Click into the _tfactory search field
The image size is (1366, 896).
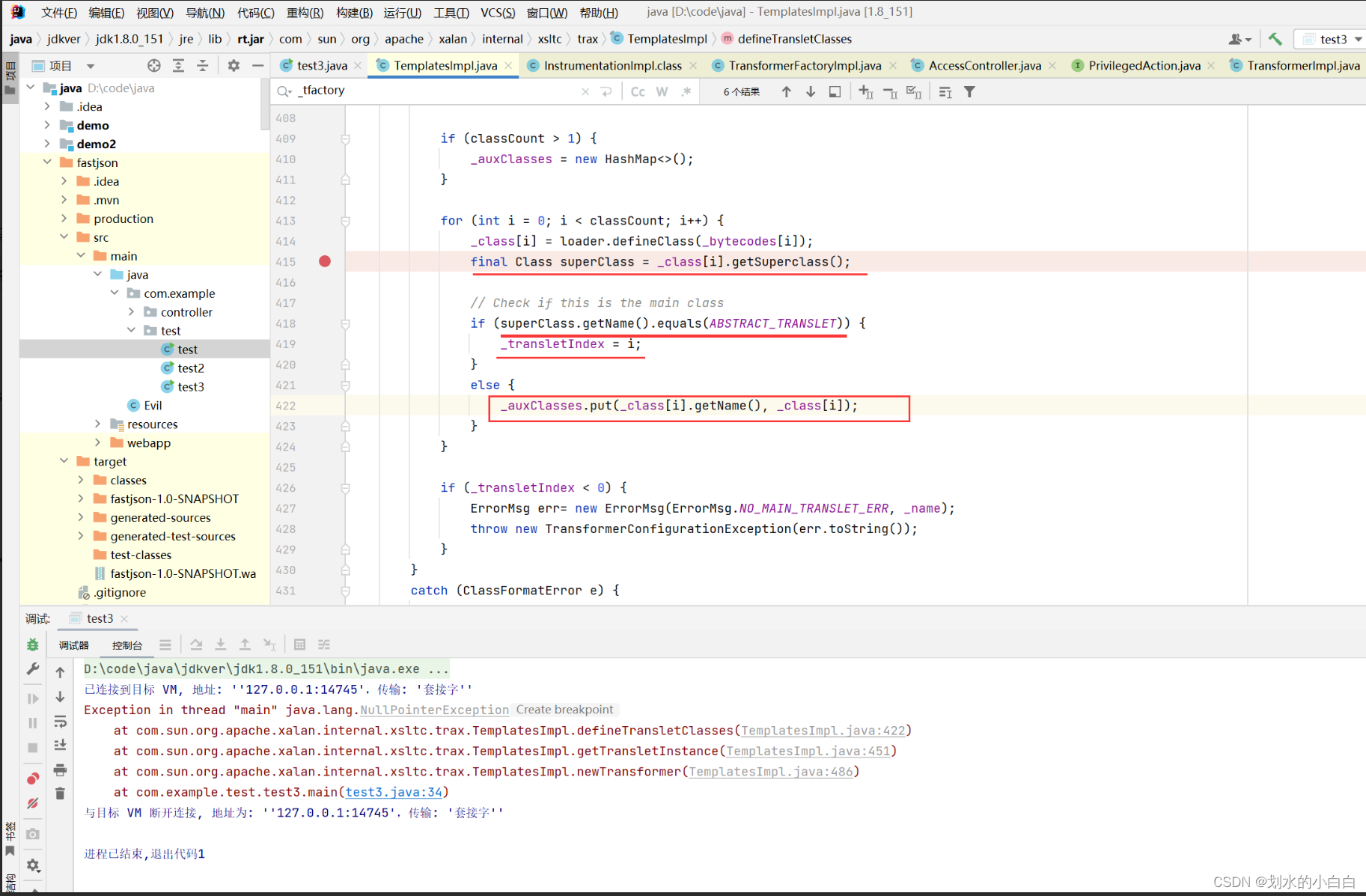click(x=434, y=91)
